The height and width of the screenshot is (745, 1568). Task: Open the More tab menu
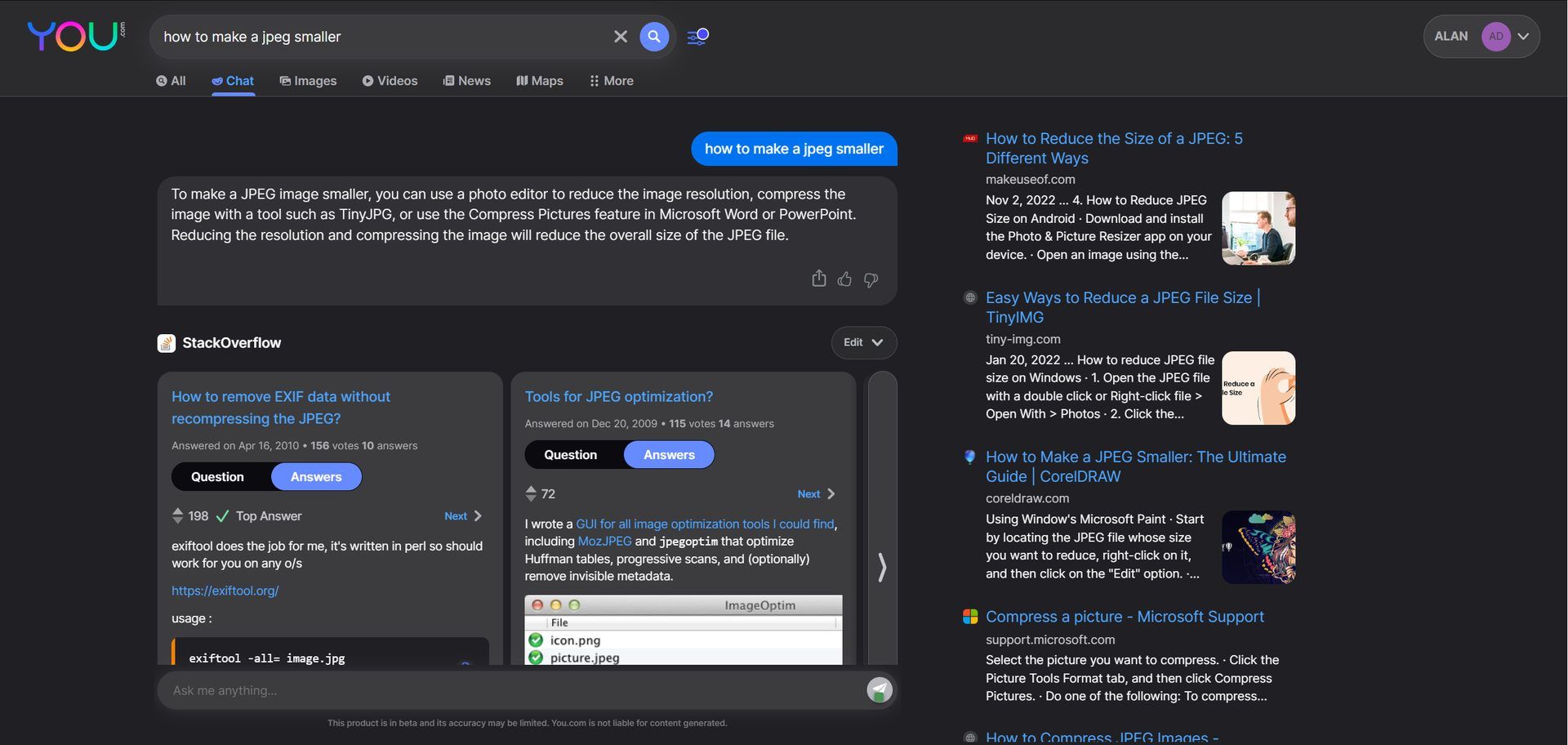[x=612, y=81]
